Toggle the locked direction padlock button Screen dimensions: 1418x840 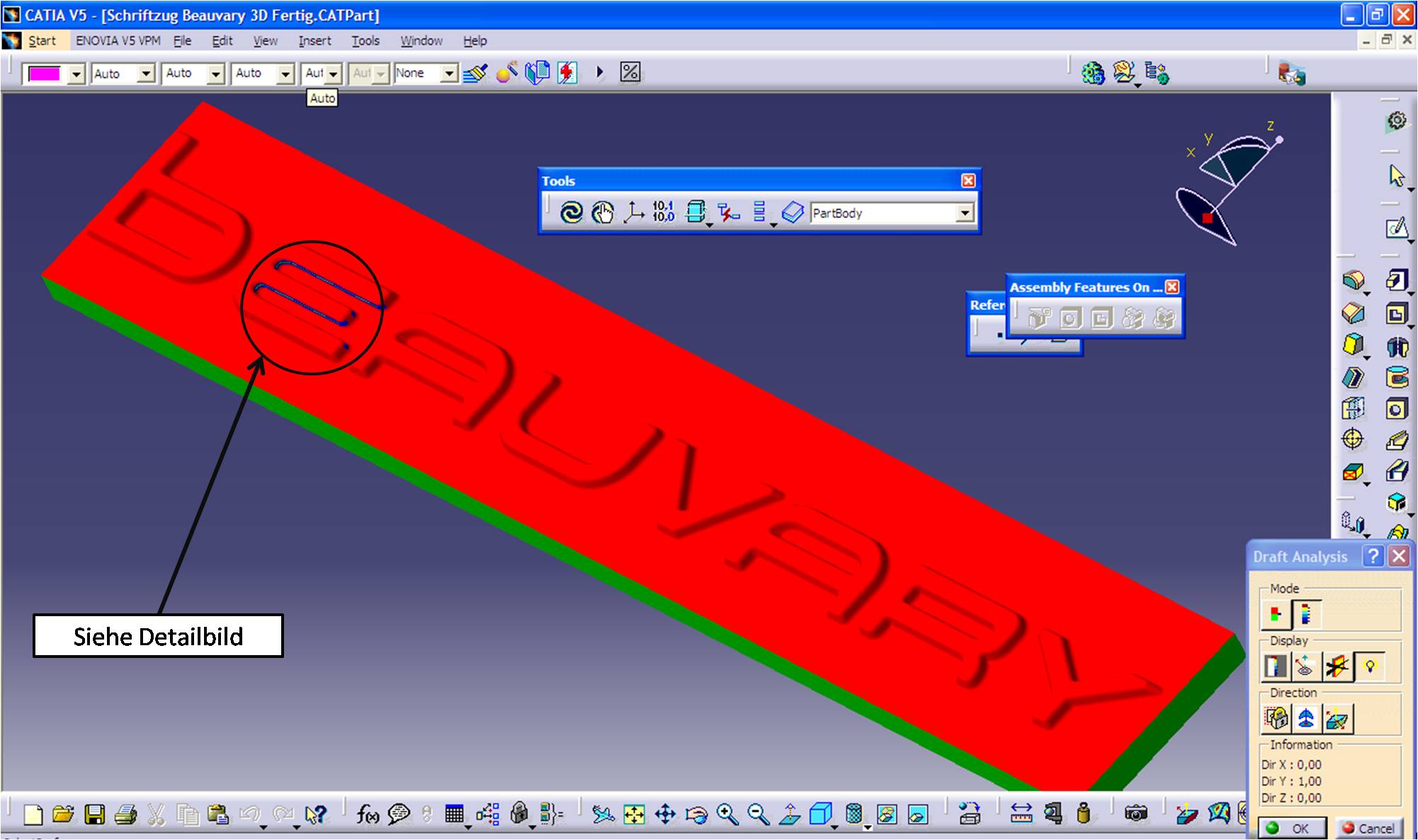[x=1276, y=718]
